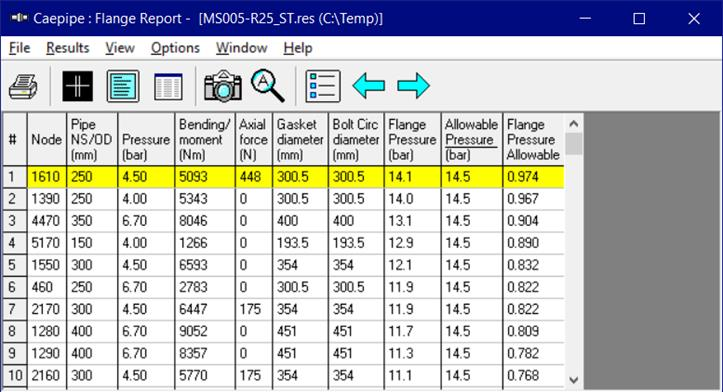Click ratio value 0.809
This screenshot has width=723, height=392.
[x=533, y=332]
